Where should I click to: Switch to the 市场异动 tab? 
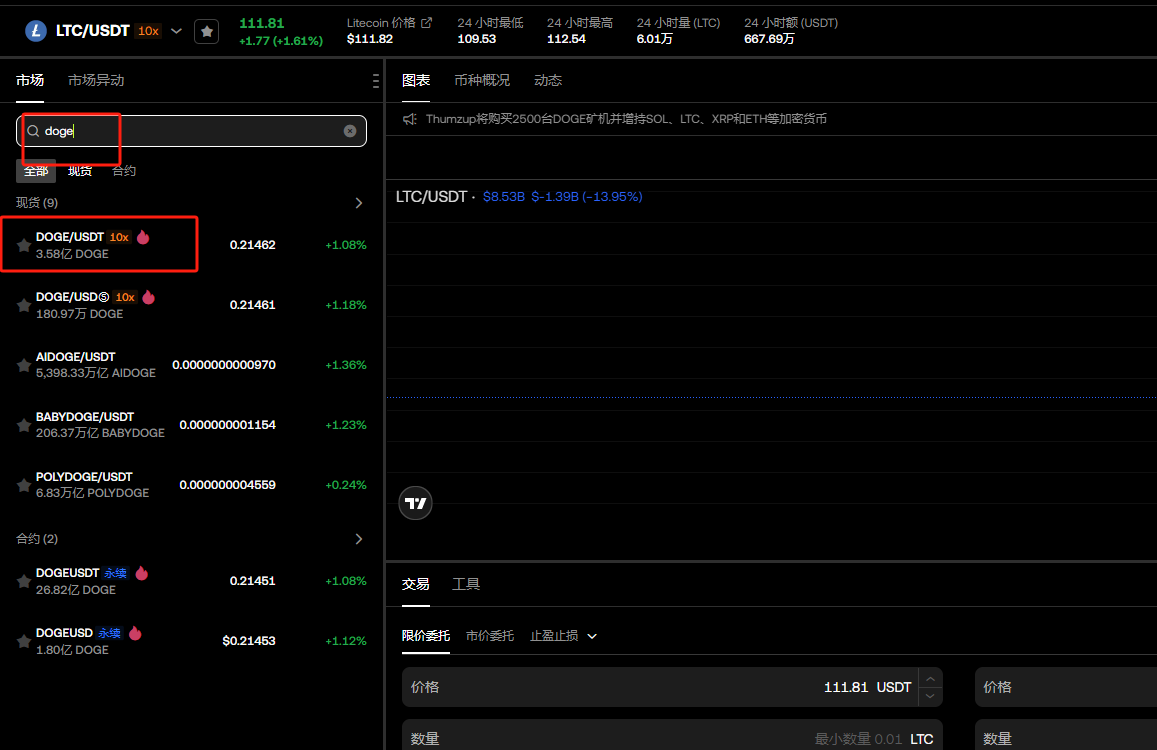pos(96,80)
